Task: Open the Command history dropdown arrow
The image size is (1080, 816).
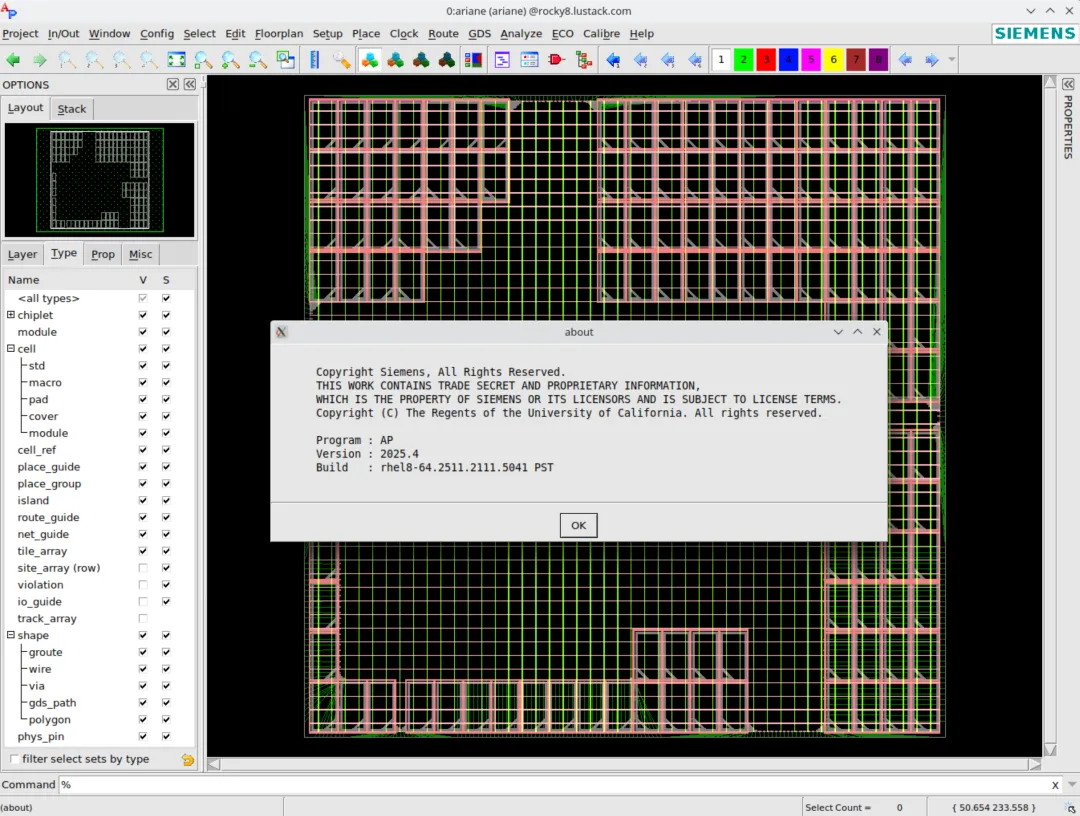Action: coord(1072,784)
